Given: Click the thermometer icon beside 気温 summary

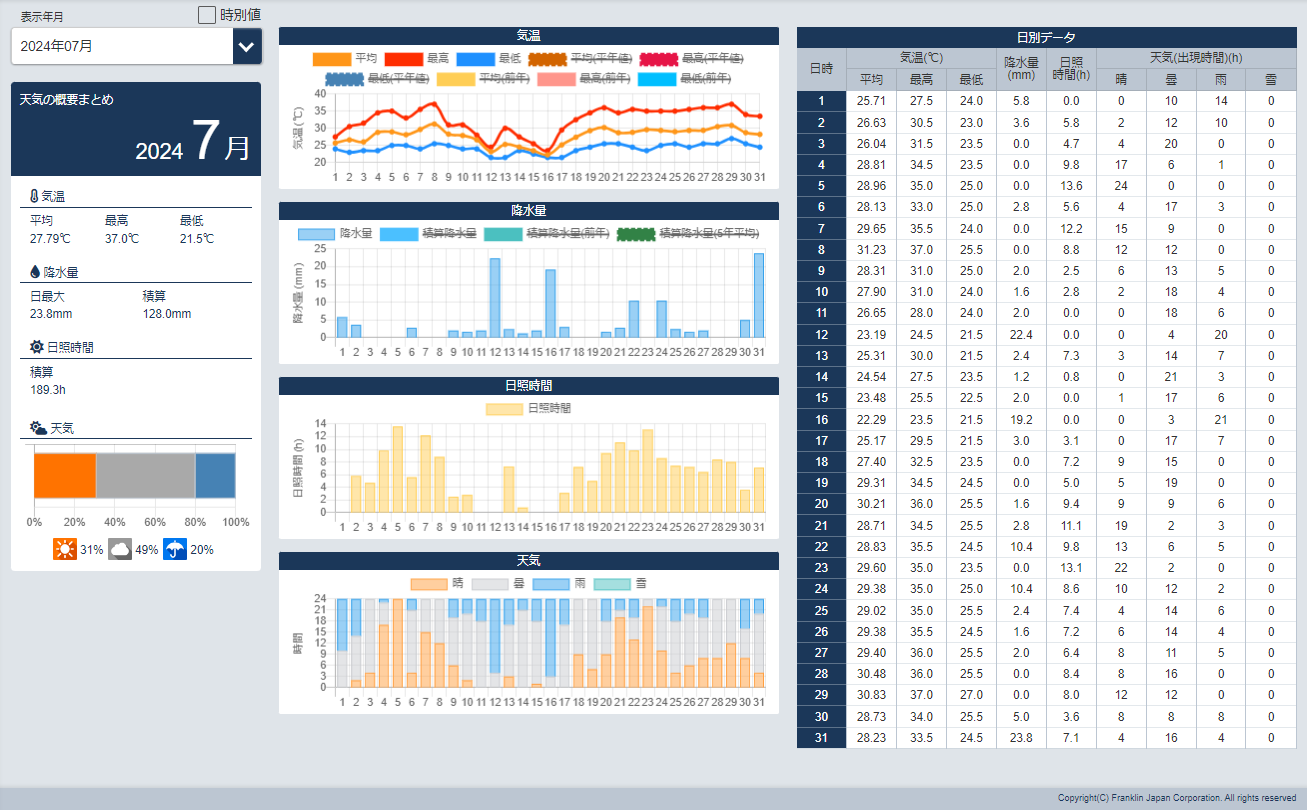Looking at the screenshot, I should (35, 197).
